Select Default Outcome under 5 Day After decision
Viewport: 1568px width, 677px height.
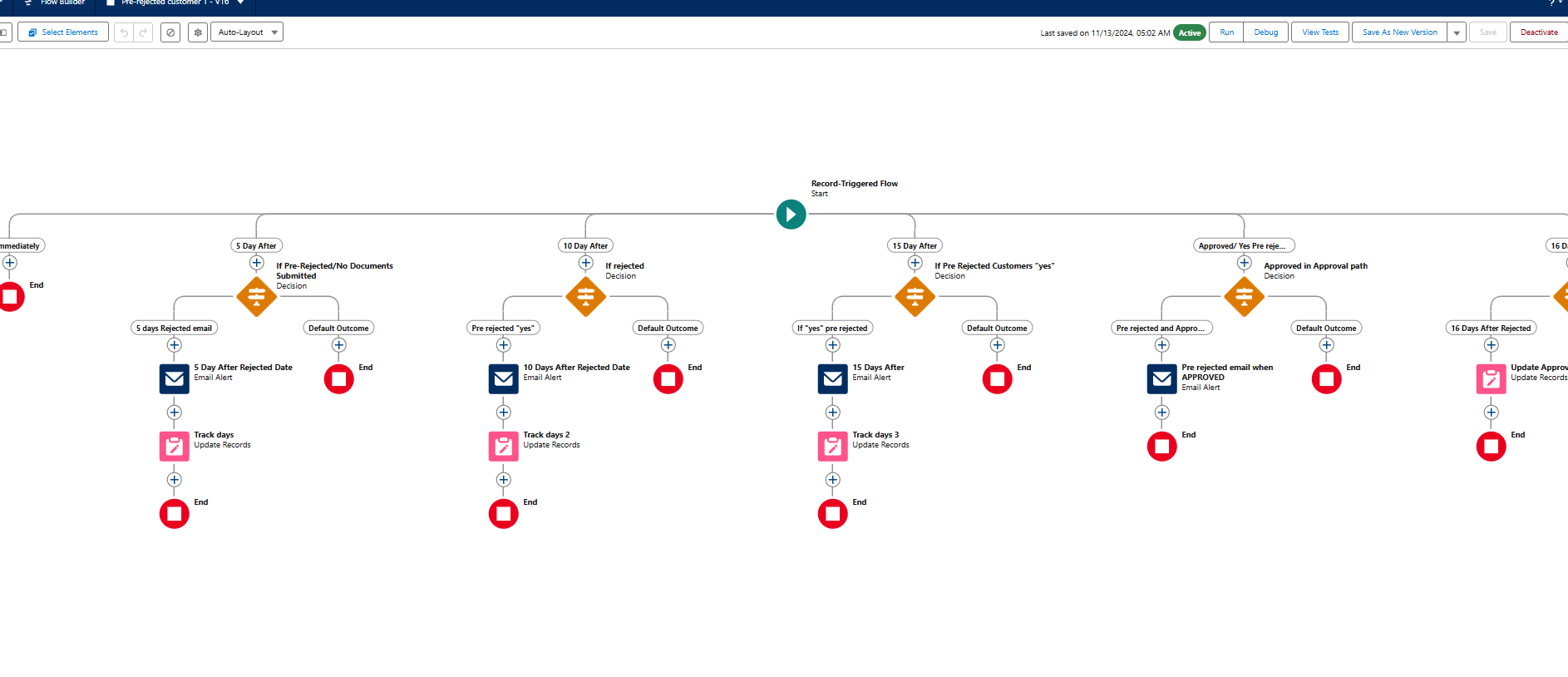tap(338, 328)
